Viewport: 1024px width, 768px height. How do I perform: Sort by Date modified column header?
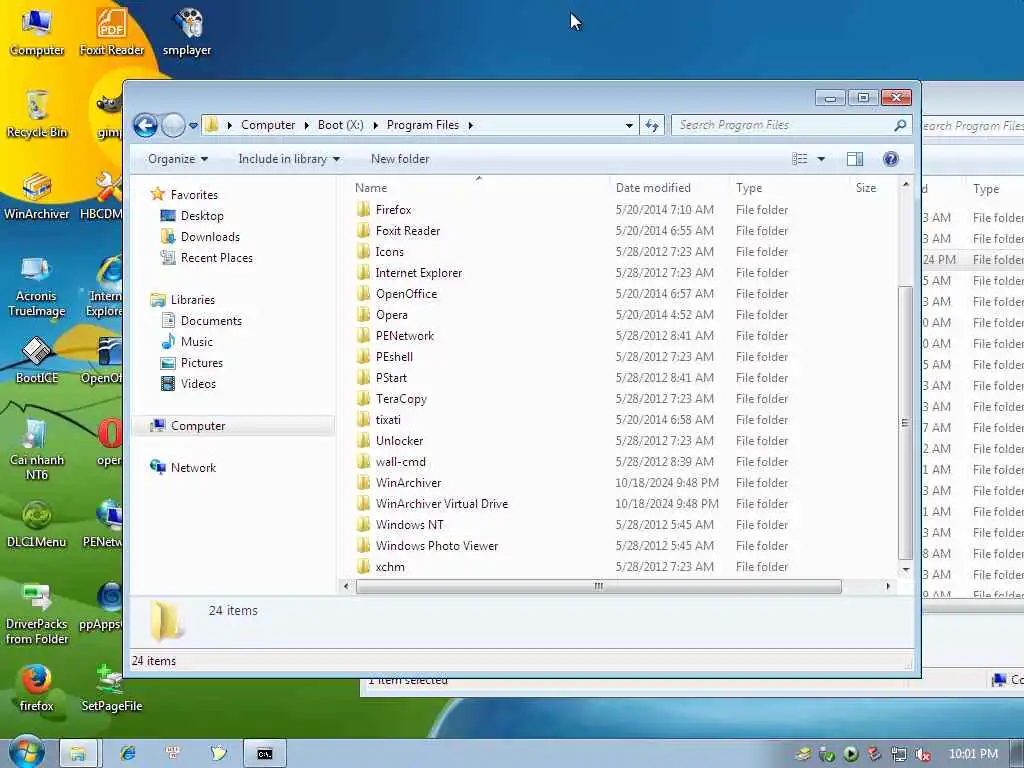669,187
